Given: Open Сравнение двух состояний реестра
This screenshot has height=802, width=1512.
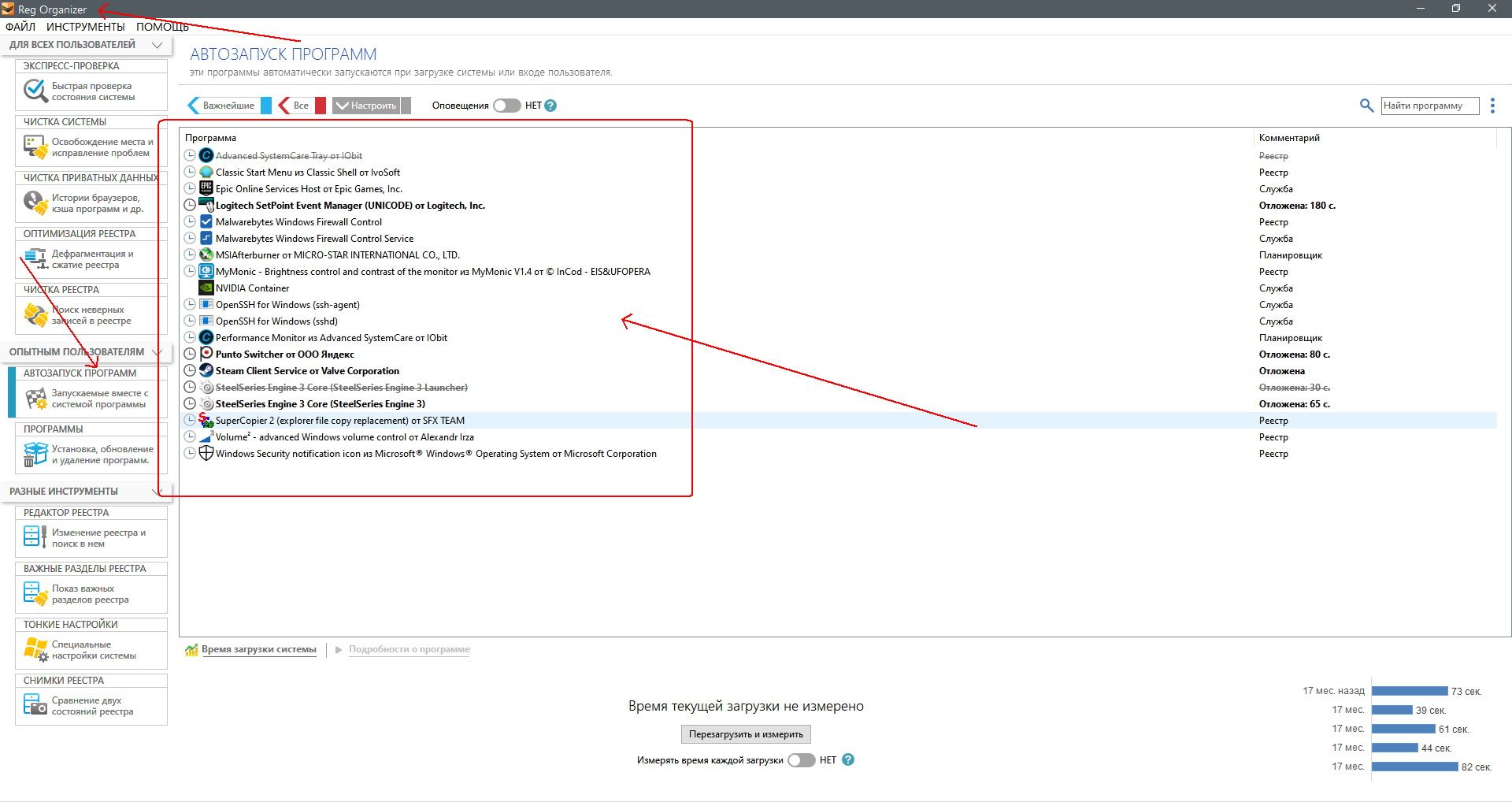Looking at the screenshot, I should tap(92, 706).
